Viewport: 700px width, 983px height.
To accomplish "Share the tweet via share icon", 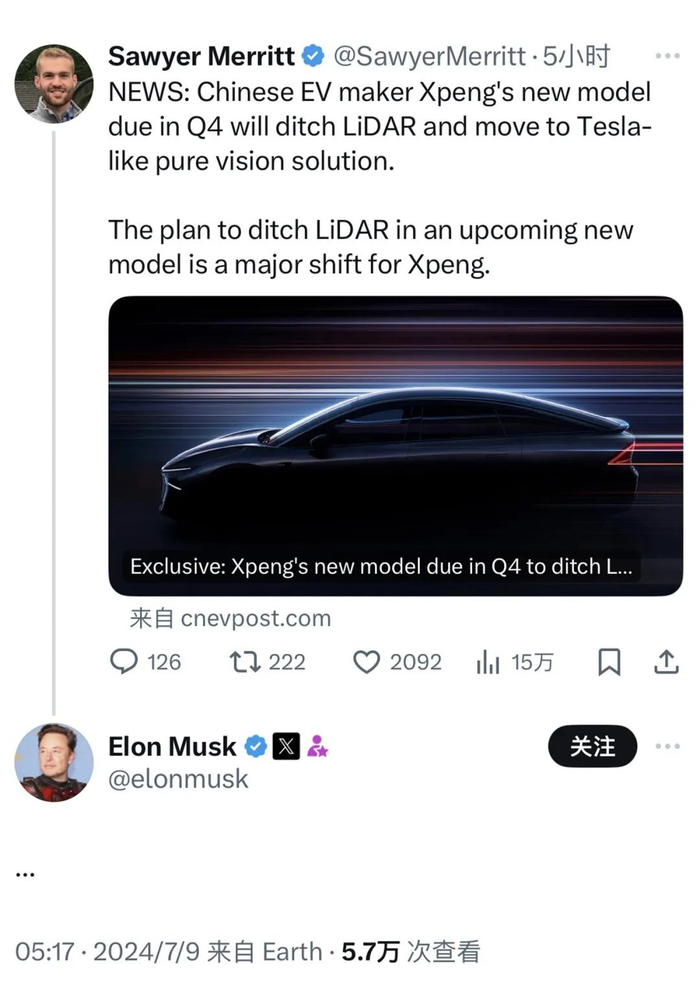I will tap(666, 662).
